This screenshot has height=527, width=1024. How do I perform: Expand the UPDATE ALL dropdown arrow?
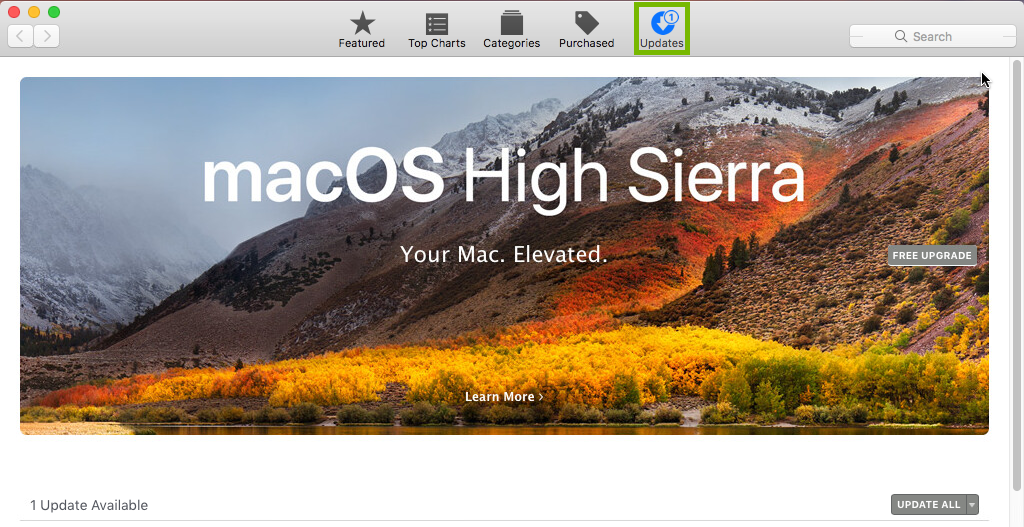click(972, 504)
